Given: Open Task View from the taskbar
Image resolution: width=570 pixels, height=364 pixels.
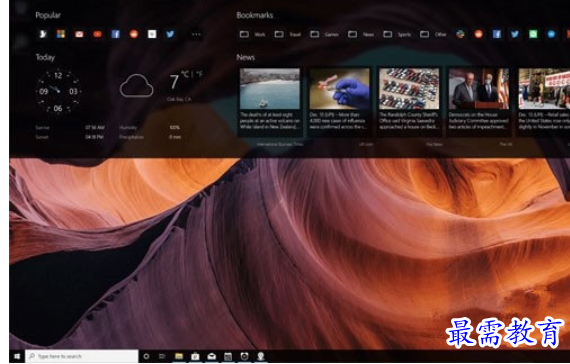Looking at the screenshot, I should click(162, 356).
